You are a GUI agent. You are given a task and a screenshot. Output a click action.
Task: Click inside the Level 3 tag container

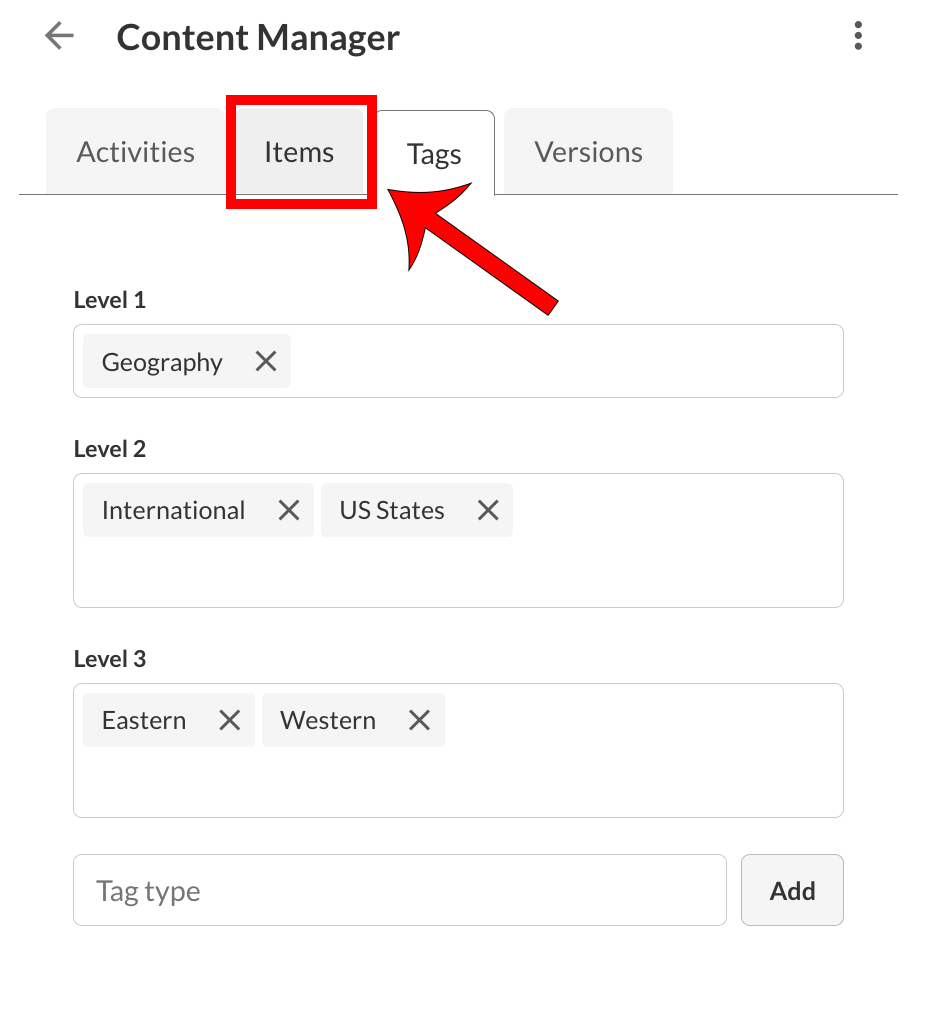click(650, 780)
